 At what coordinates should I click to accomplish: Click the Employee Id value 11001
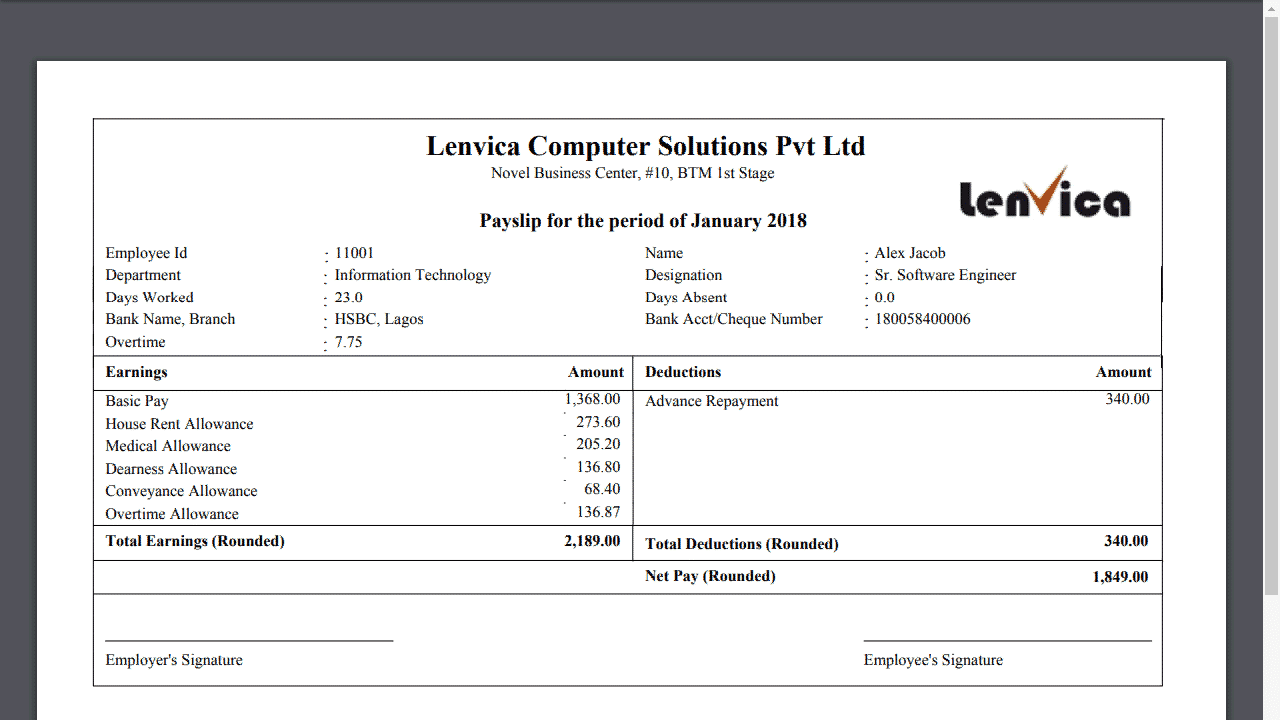[354, 253]
